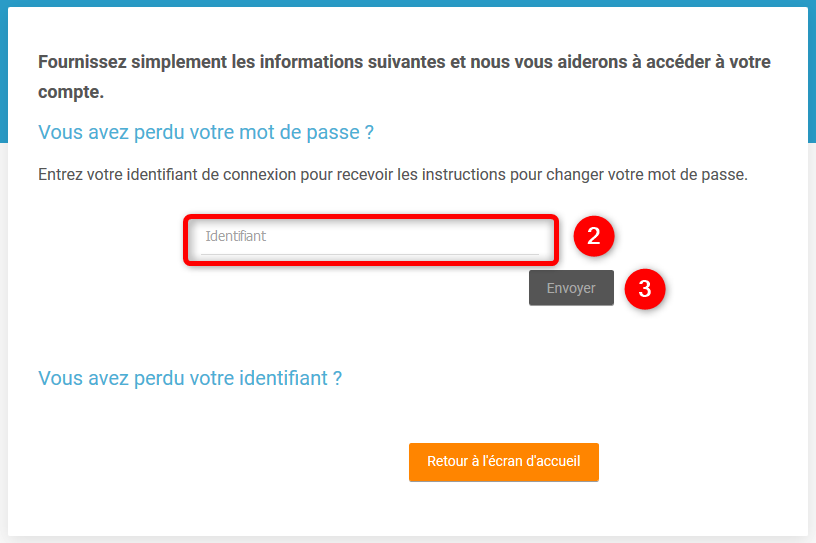Viewport: 816px width, 543px height.
Task: Click the Identifiant input field
Action: pos(369,238)
